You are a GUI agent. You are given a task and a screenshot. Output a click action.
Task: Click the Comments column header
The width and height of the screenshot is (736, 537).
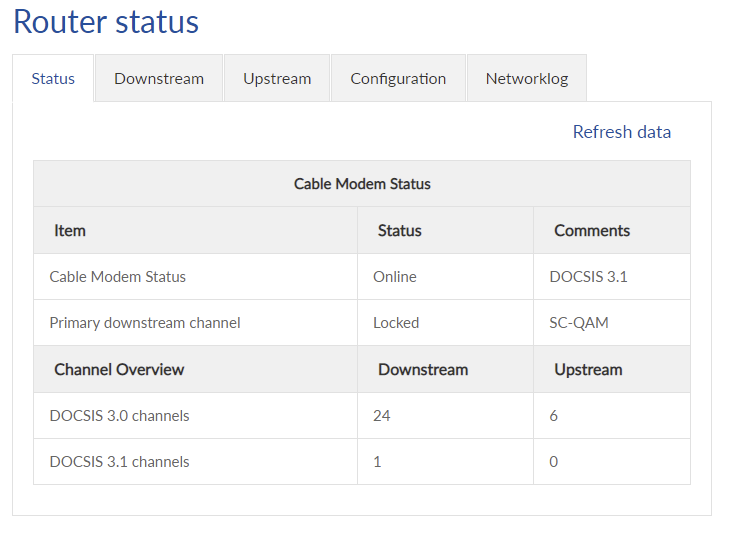pyautogui.click(x=592, y=230)
